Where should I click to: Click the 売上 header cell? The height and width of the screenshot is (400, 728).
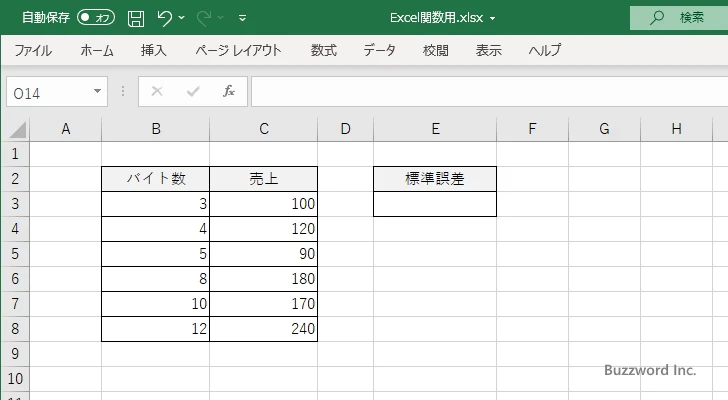pyautogui.click(x=264, y=179)
